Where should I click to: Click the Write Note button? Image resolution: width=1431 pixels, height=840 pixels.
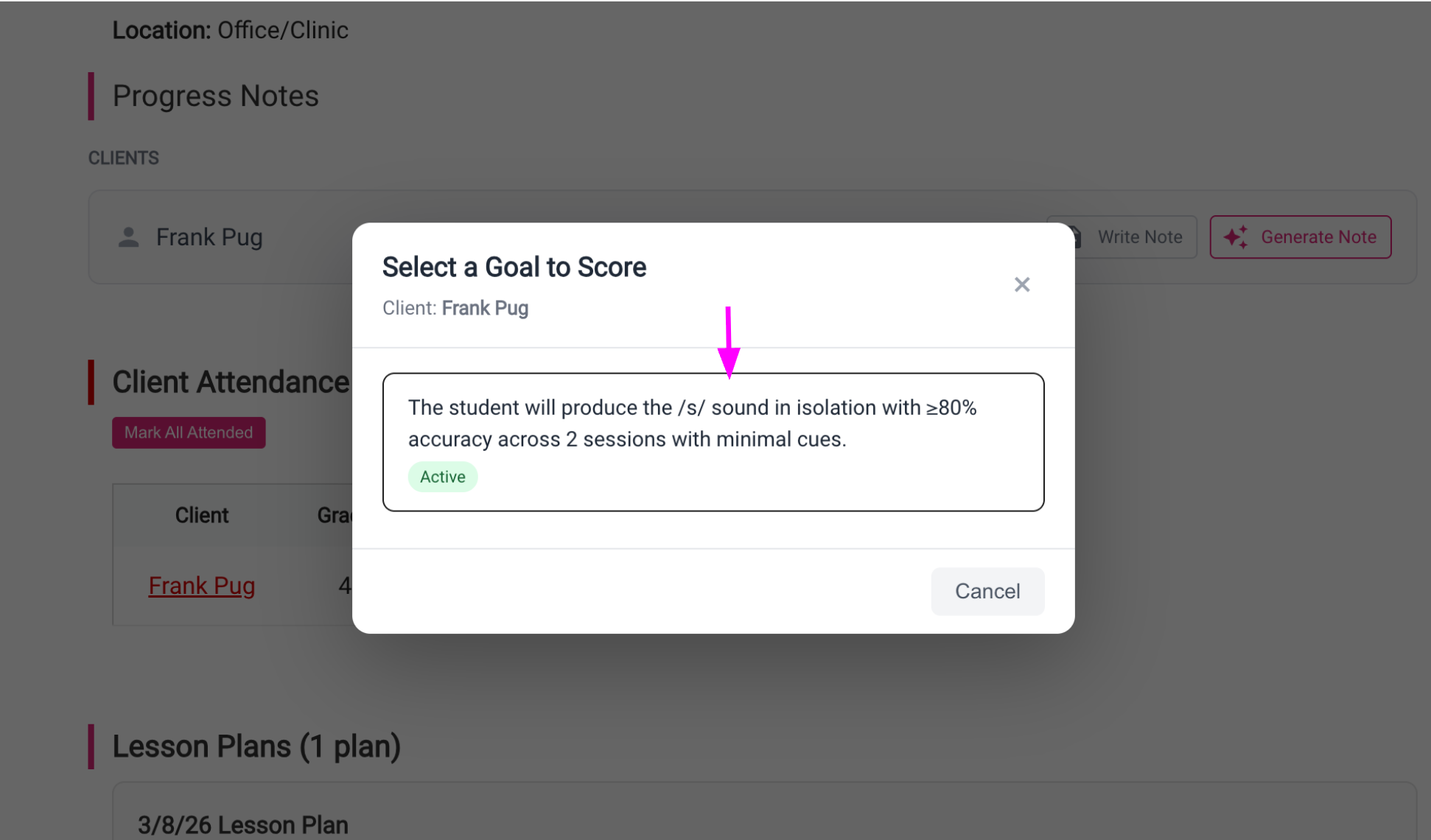click(x=1138, y=237)
